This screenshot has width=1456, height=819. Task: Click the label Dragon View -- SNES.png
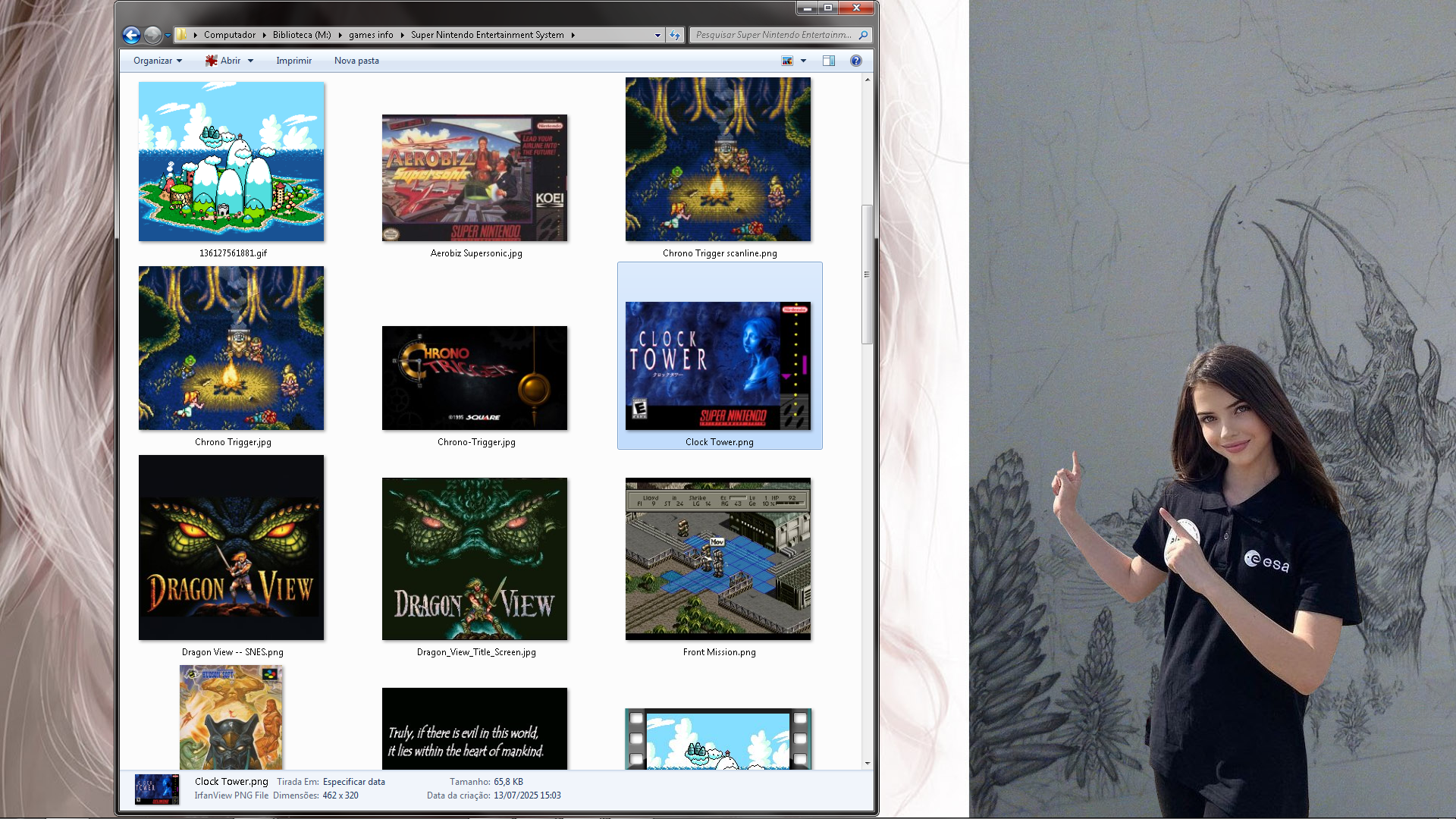(233, 652)
